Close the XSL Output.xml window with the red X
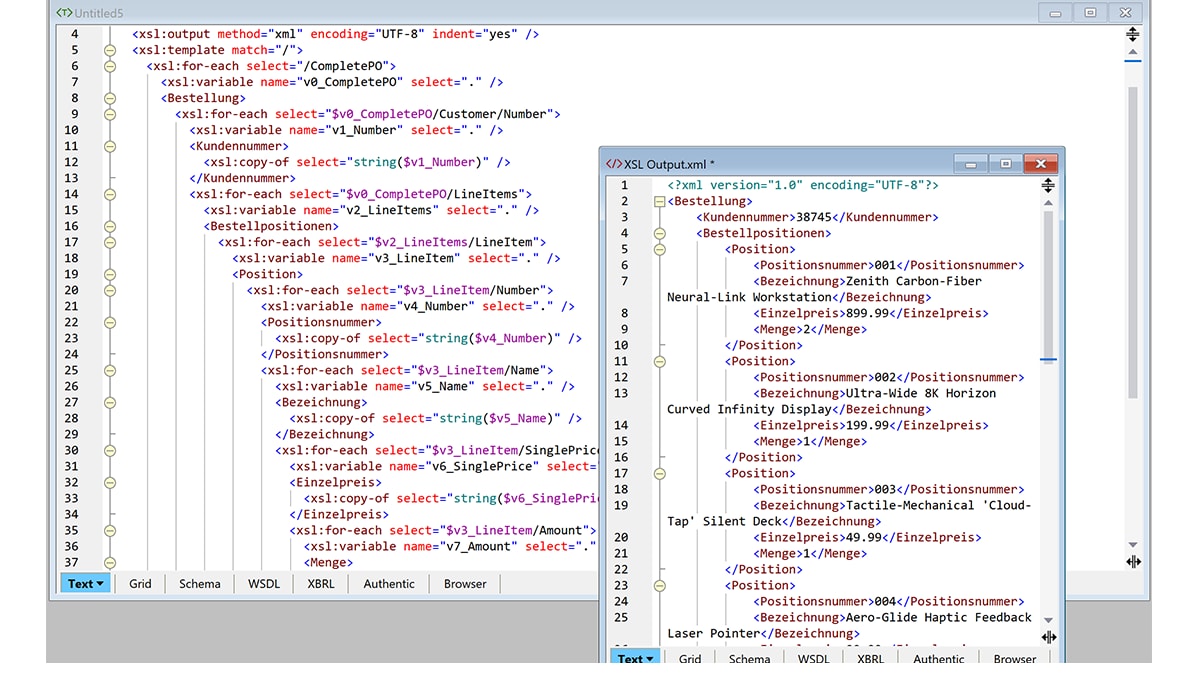The image size is (1198, 673). (1041, 164)
